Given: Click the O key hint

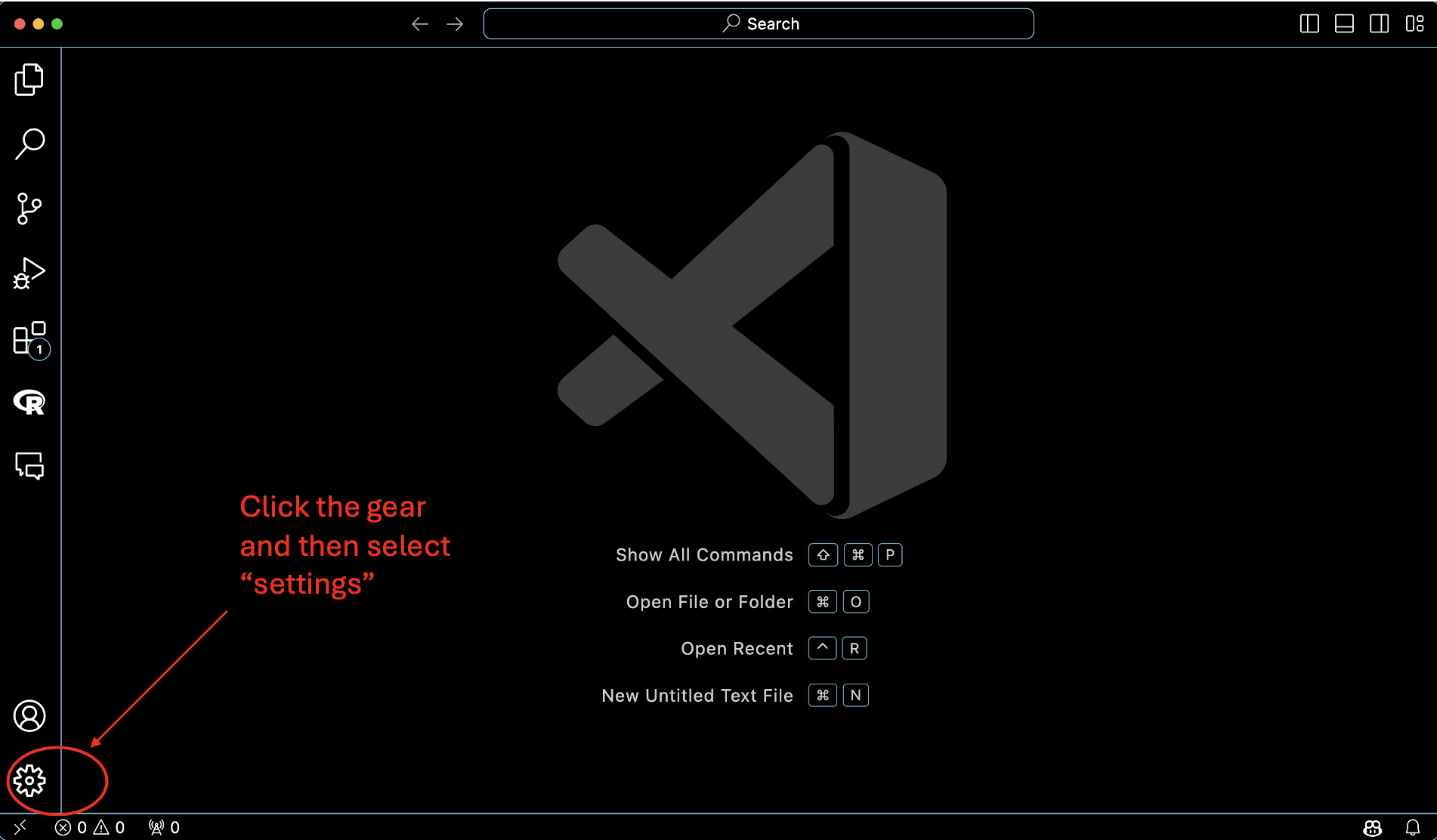Looking at the screenshot, I should pyautogui.click(x=856, y=602).
